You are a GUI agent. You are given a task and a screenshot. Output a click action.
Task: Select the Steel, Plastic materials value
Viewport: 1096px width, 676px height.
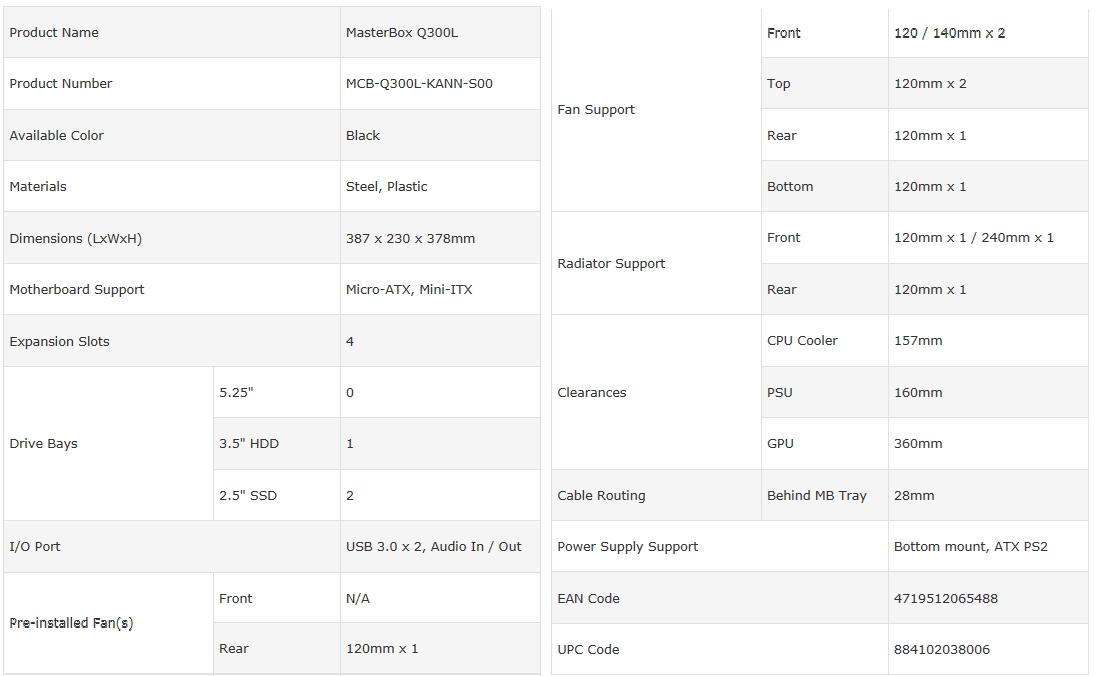pos(386,186)
